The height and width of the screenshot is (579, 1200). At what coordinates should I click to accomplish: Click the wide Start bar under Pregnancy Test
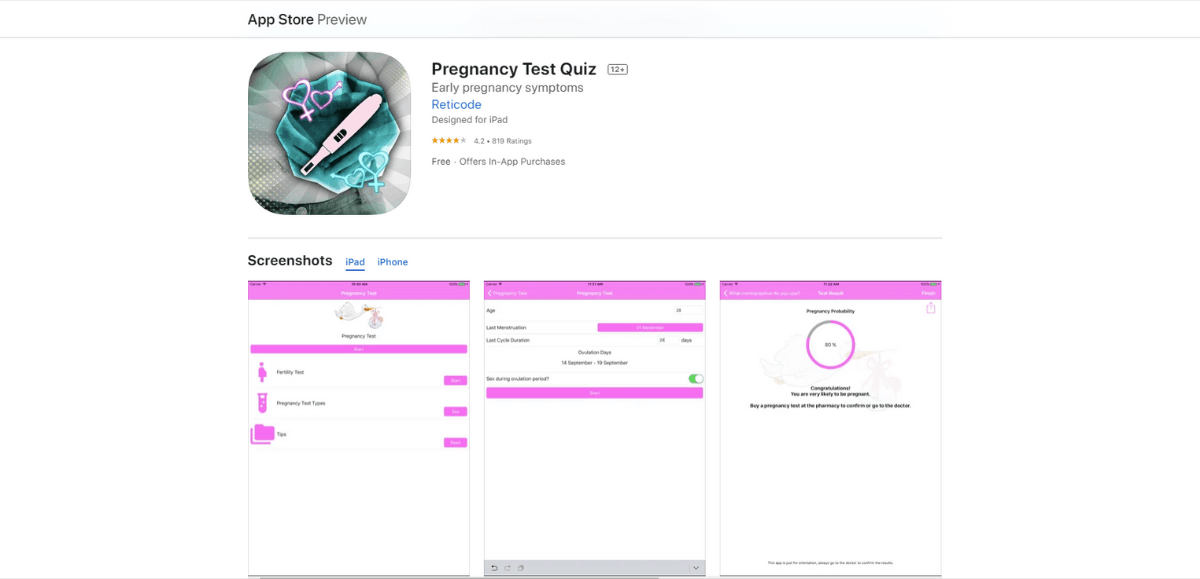(359, 349)
